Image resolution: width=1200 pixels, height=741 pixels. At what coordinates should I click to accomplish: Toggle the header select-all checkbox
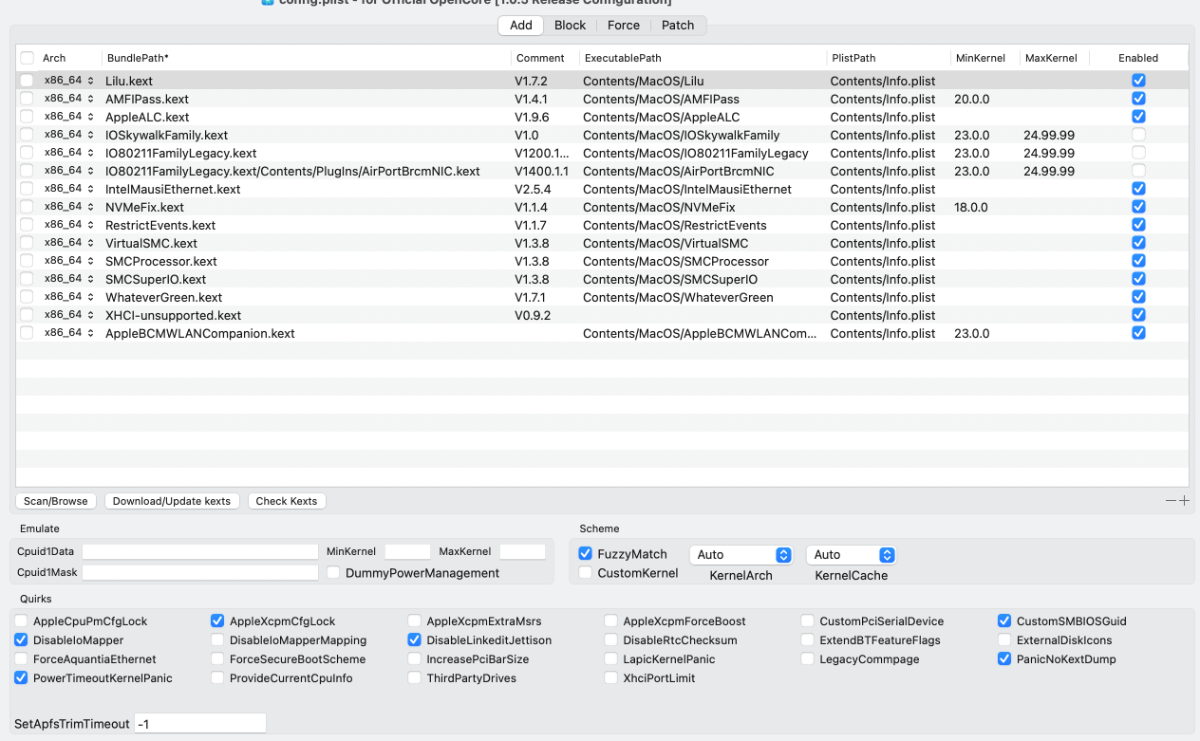(26, 58)
